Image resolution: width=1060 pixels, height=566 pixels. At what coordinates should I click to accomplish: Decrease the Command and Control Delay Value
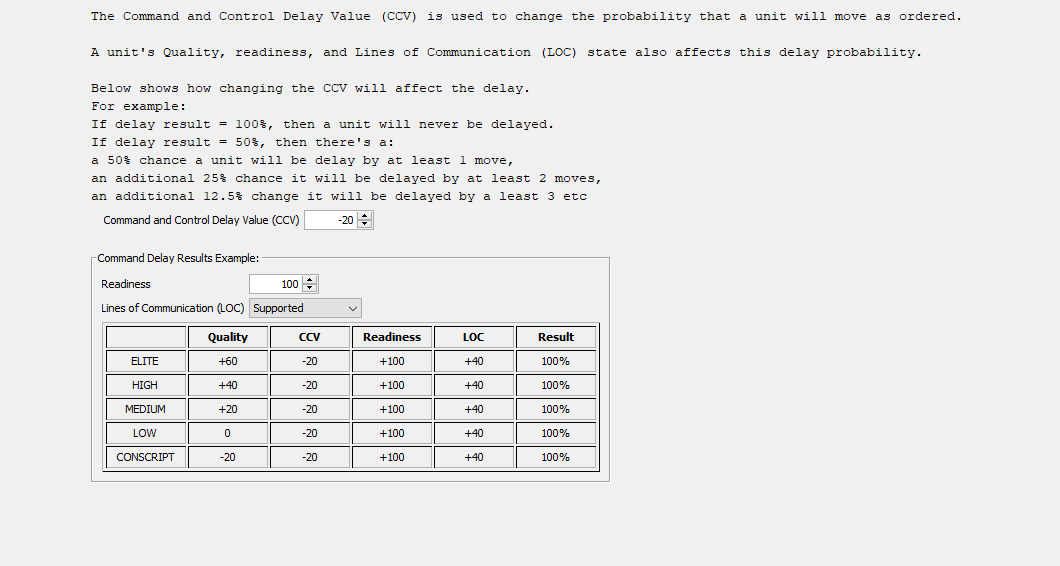tap(364, 224)
